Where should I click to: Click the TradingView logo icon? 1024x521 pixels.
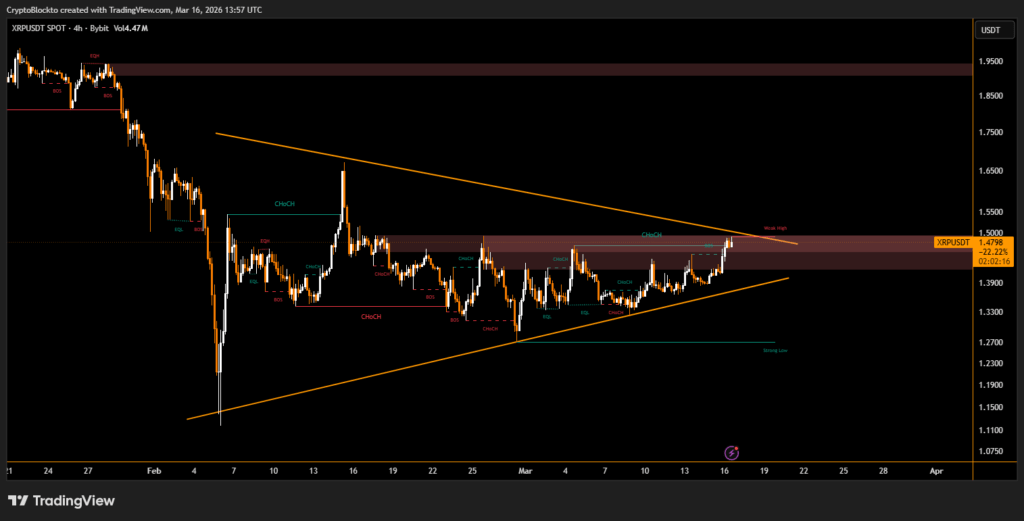point(17,500)
